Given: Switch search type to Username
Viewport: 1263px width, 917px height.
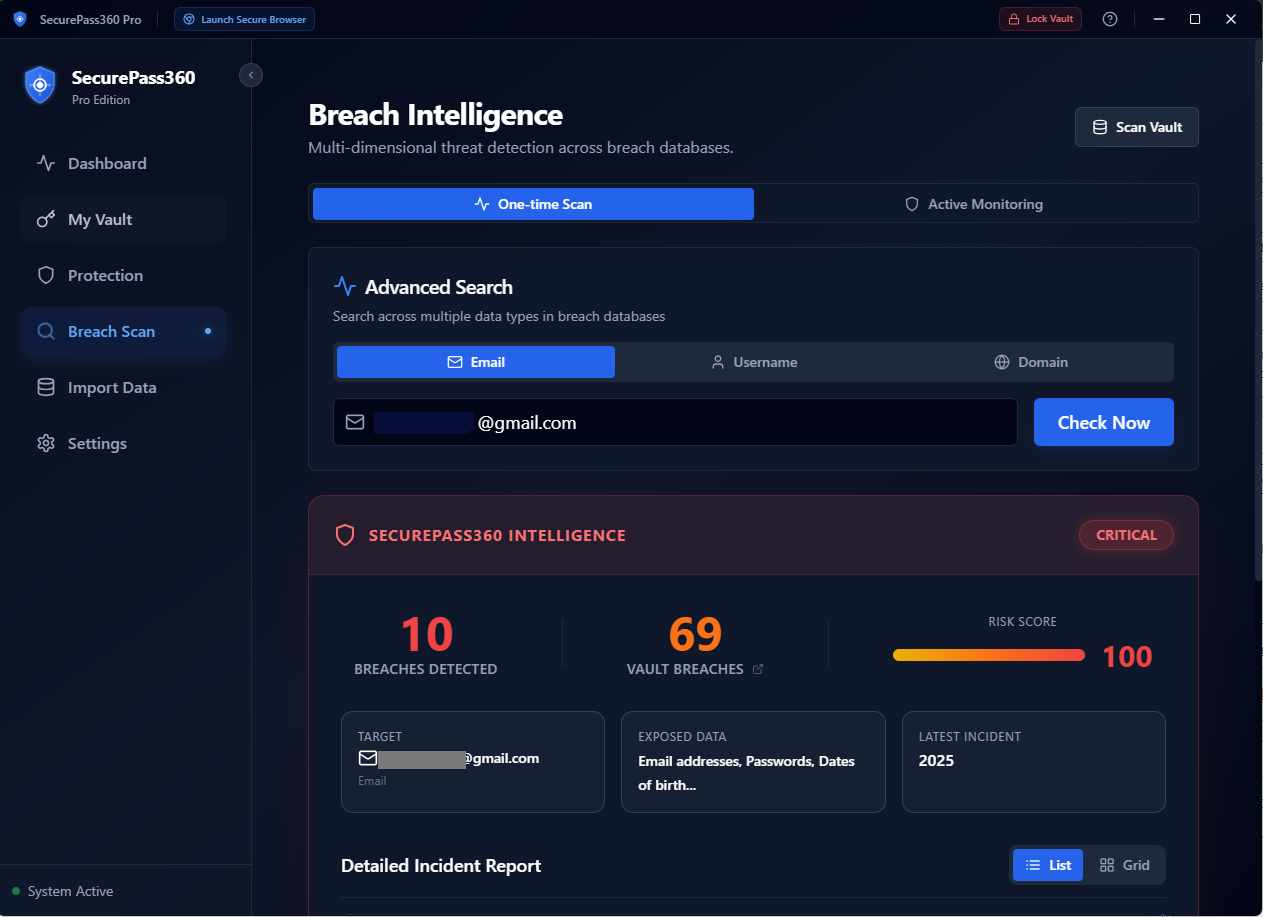Looking at the screenshot, I should [x=754, y=362].
